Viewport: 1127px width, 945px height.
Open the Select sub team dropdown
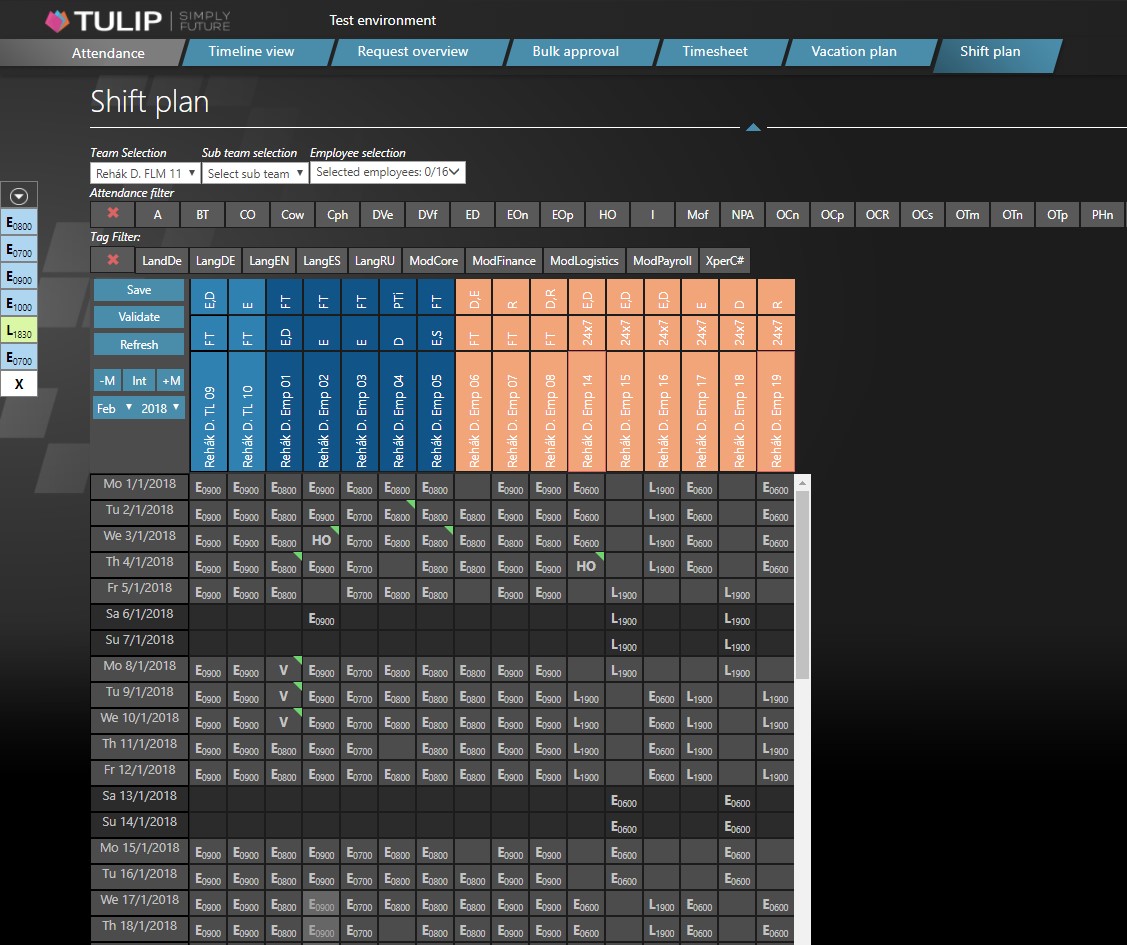click(254, 173)
